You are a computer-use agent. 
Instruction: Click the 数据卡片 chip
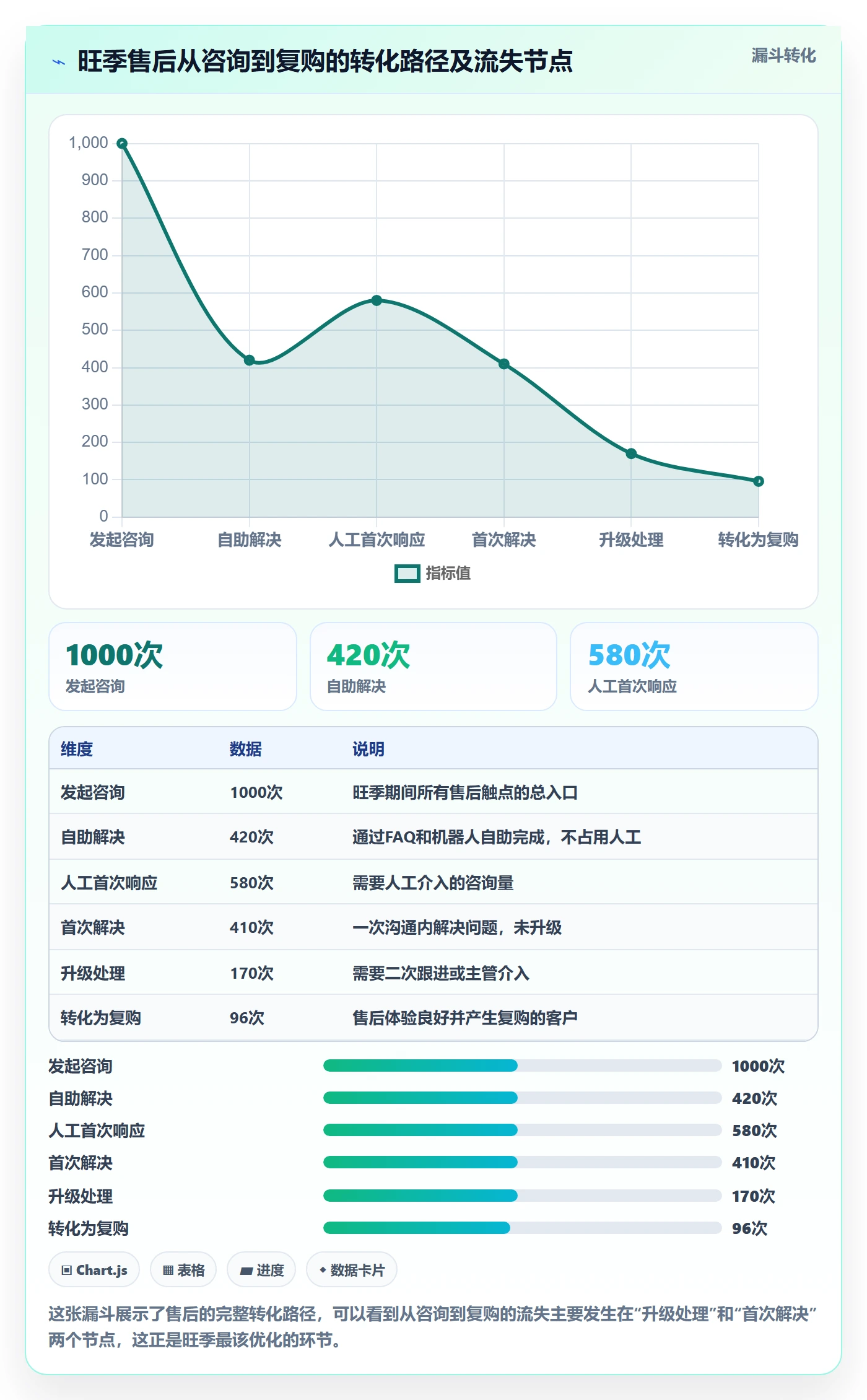352,1270
